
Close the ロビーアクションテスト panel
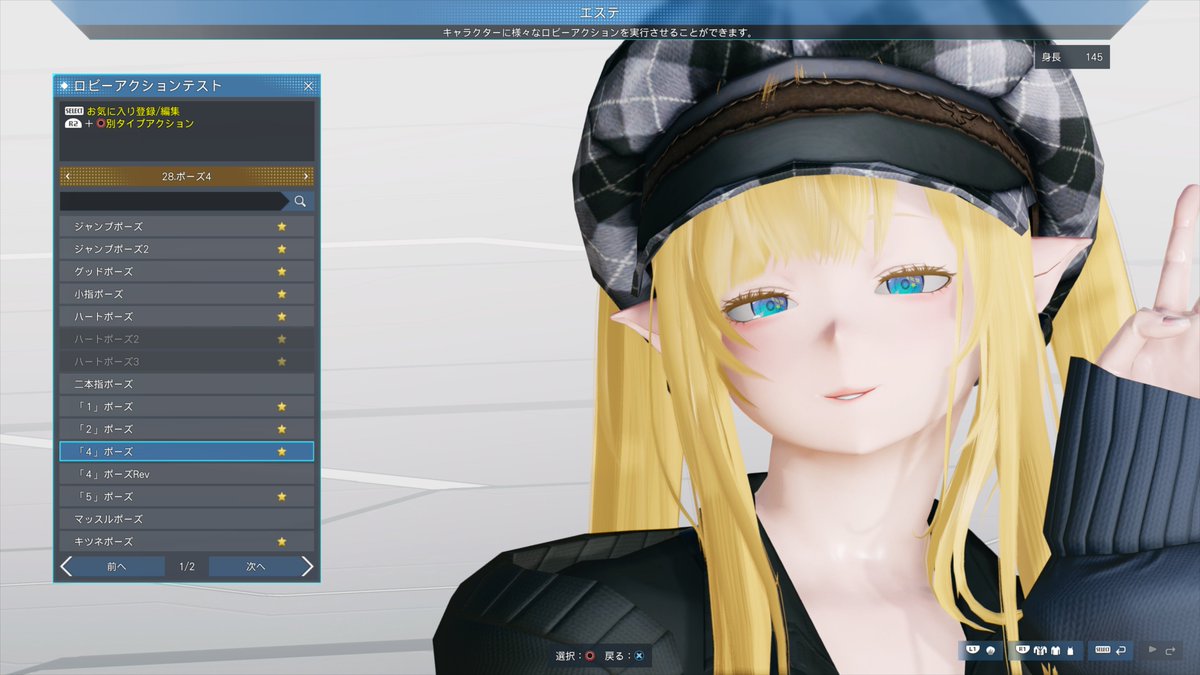tap(308, 86)
